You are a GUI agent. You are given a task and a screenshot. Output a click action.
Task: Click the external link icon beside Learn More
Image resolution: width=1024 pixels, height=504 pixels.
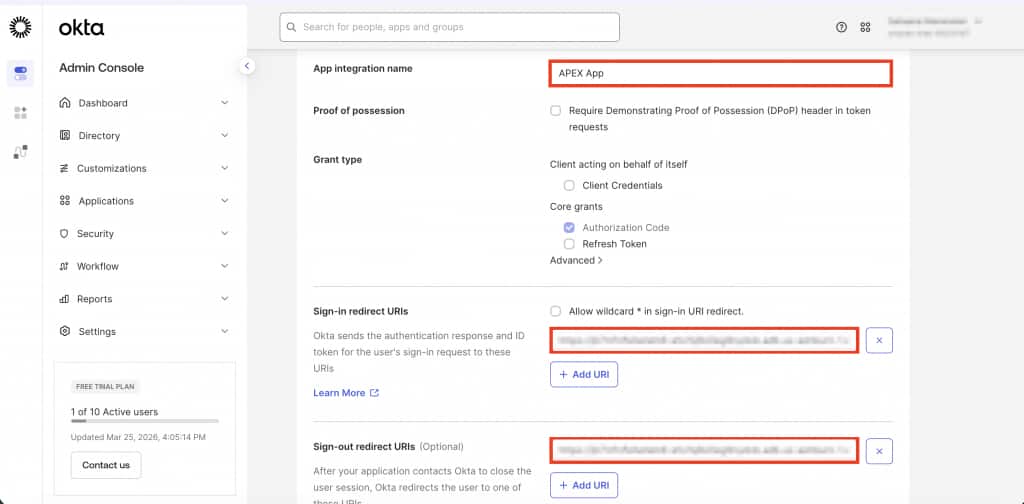(374, 393)
